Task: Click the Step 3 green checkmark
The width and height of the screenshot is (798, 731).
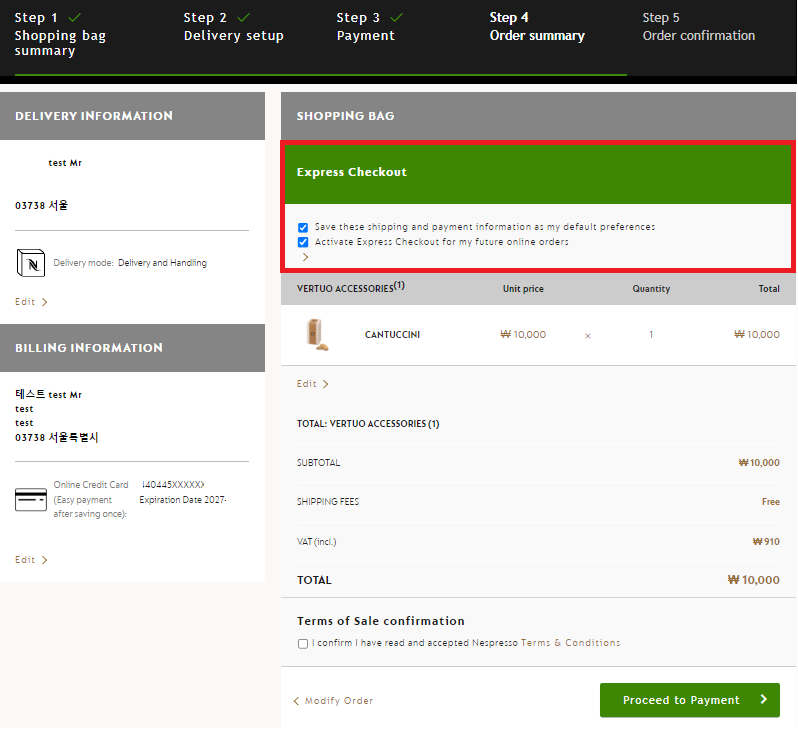Action: [396, 17]
